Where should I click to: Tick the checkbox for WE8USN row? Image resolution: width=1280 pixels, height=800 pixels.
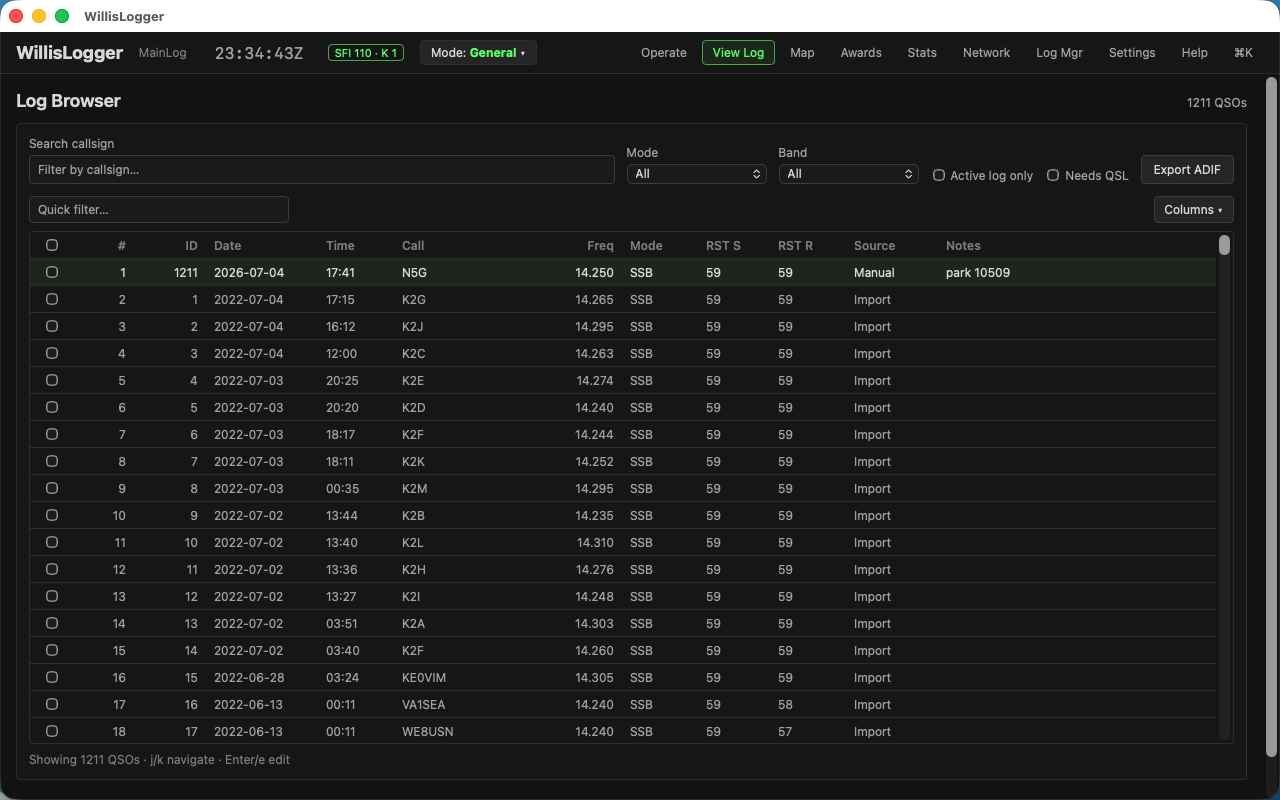(52, 731)
